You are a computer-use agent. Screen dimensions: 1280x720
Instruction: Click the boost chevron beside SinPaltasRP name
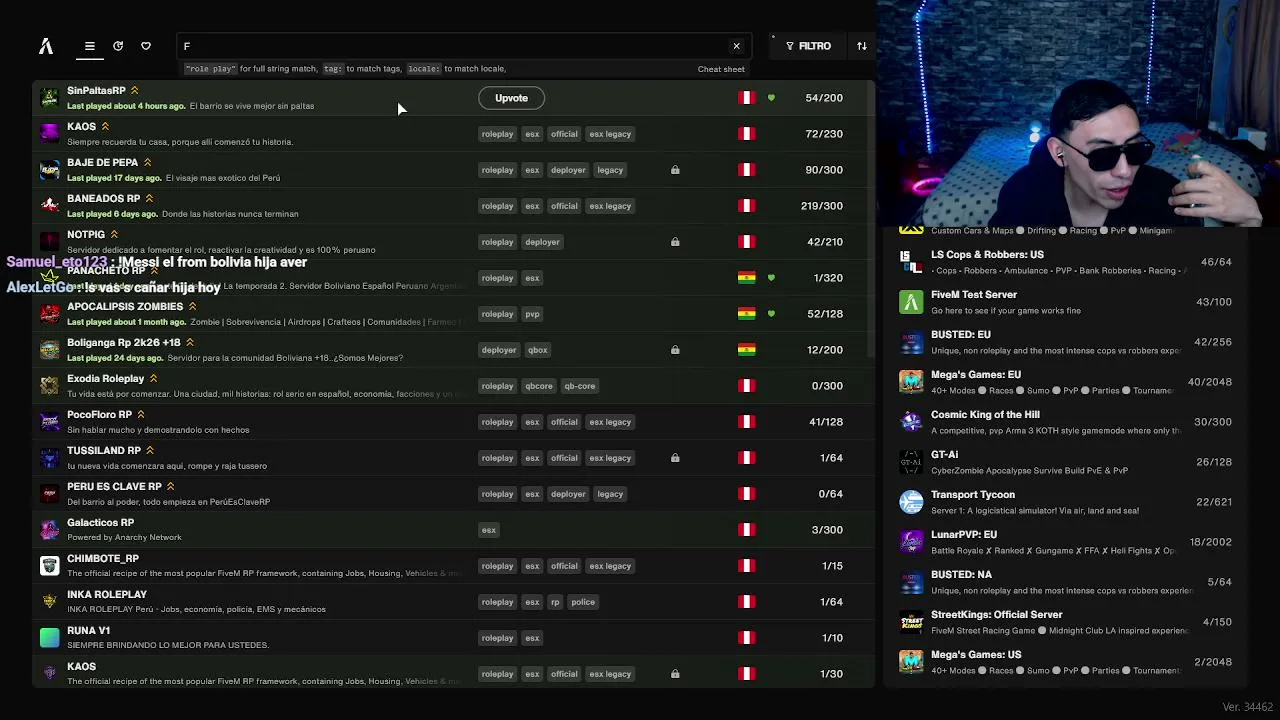134,91
